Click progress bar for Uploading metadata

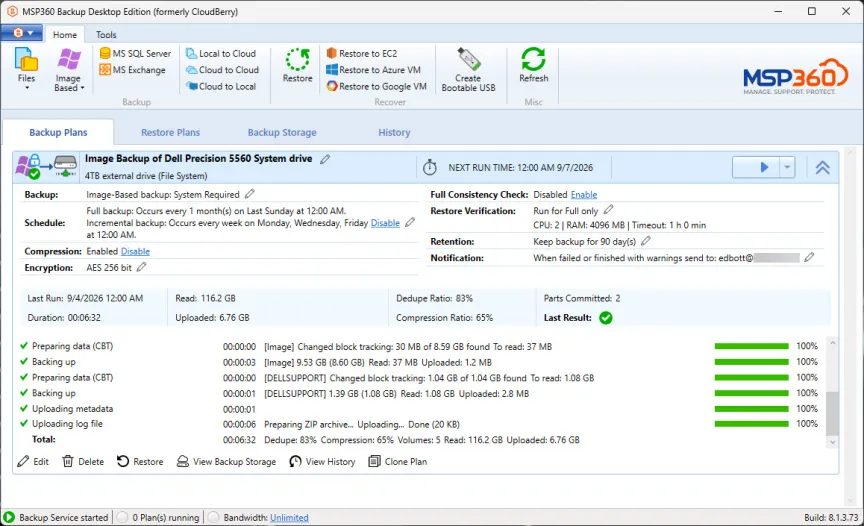point(751,409)
